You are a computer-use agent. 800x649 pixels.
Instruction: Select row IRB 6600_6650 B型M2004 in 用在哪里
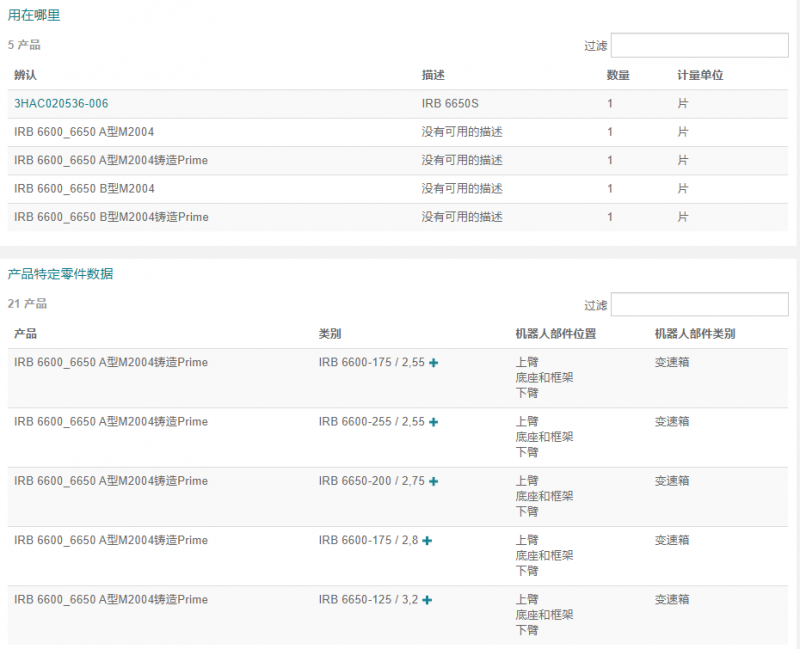pos(397,189)
